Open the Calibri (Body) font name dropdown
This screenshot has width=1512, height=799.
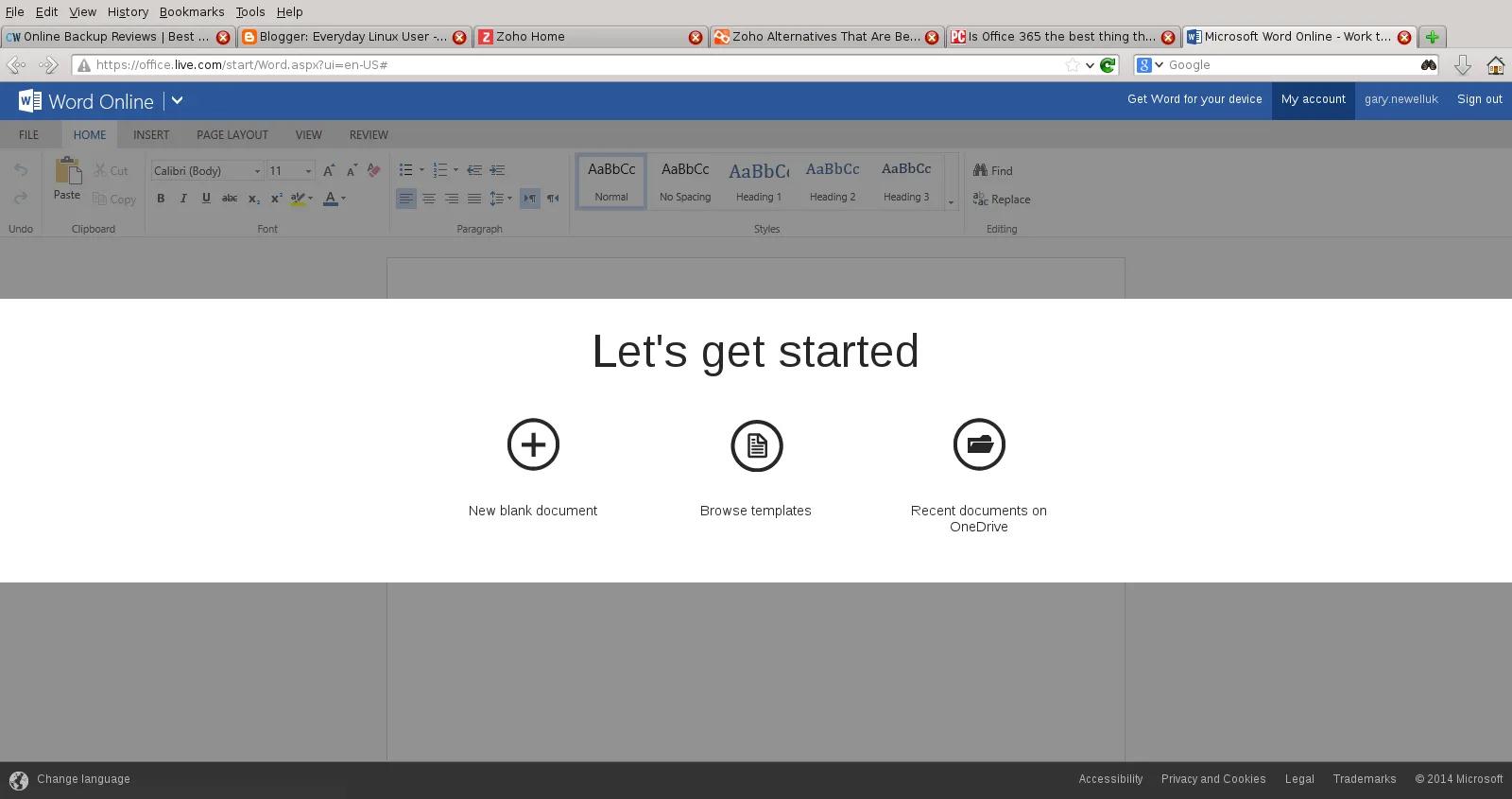coord(257,171)
